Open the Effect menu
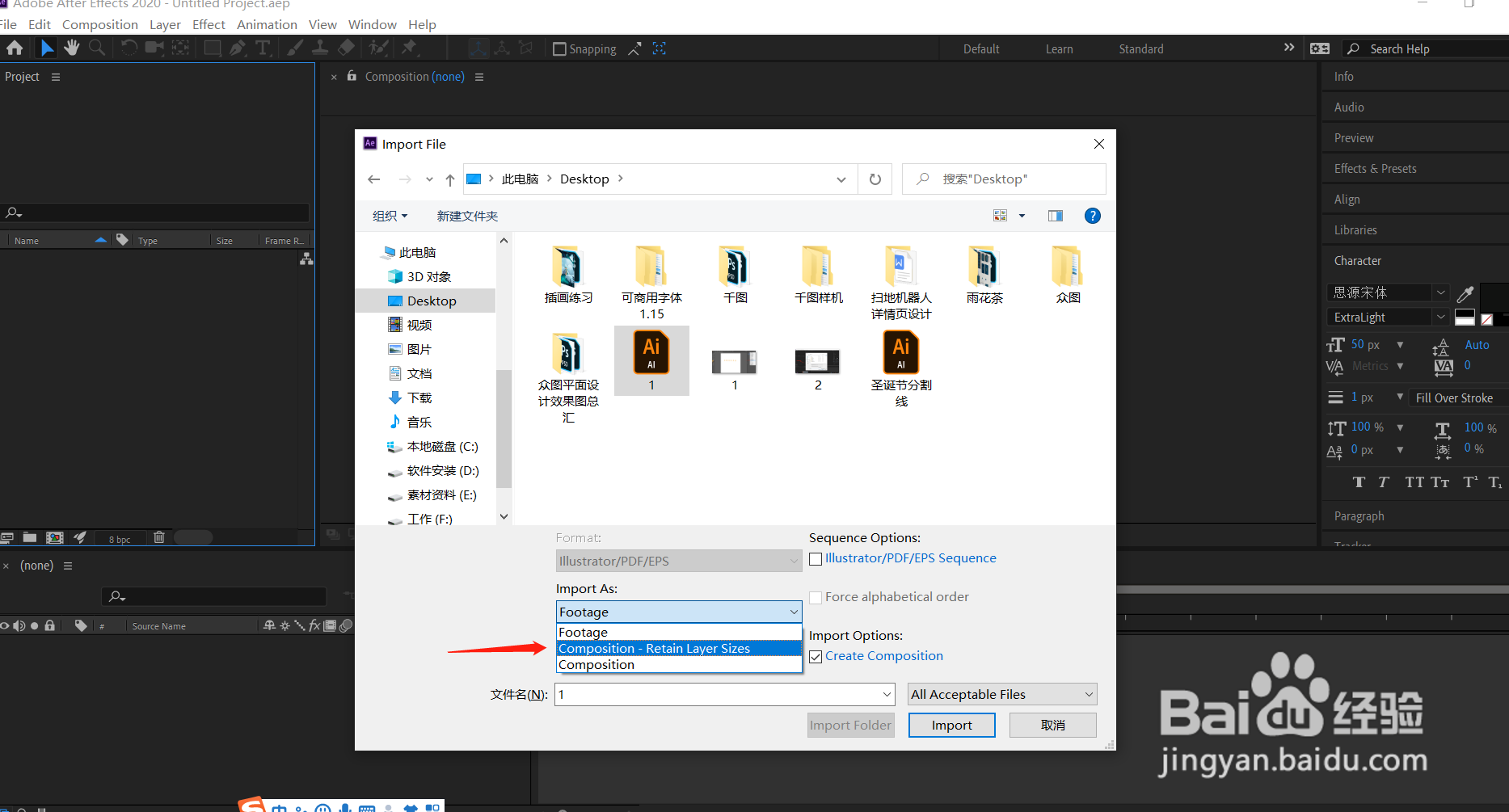Screen dimensions: 1509x812 pyautogui.click(x=209, y=25)
